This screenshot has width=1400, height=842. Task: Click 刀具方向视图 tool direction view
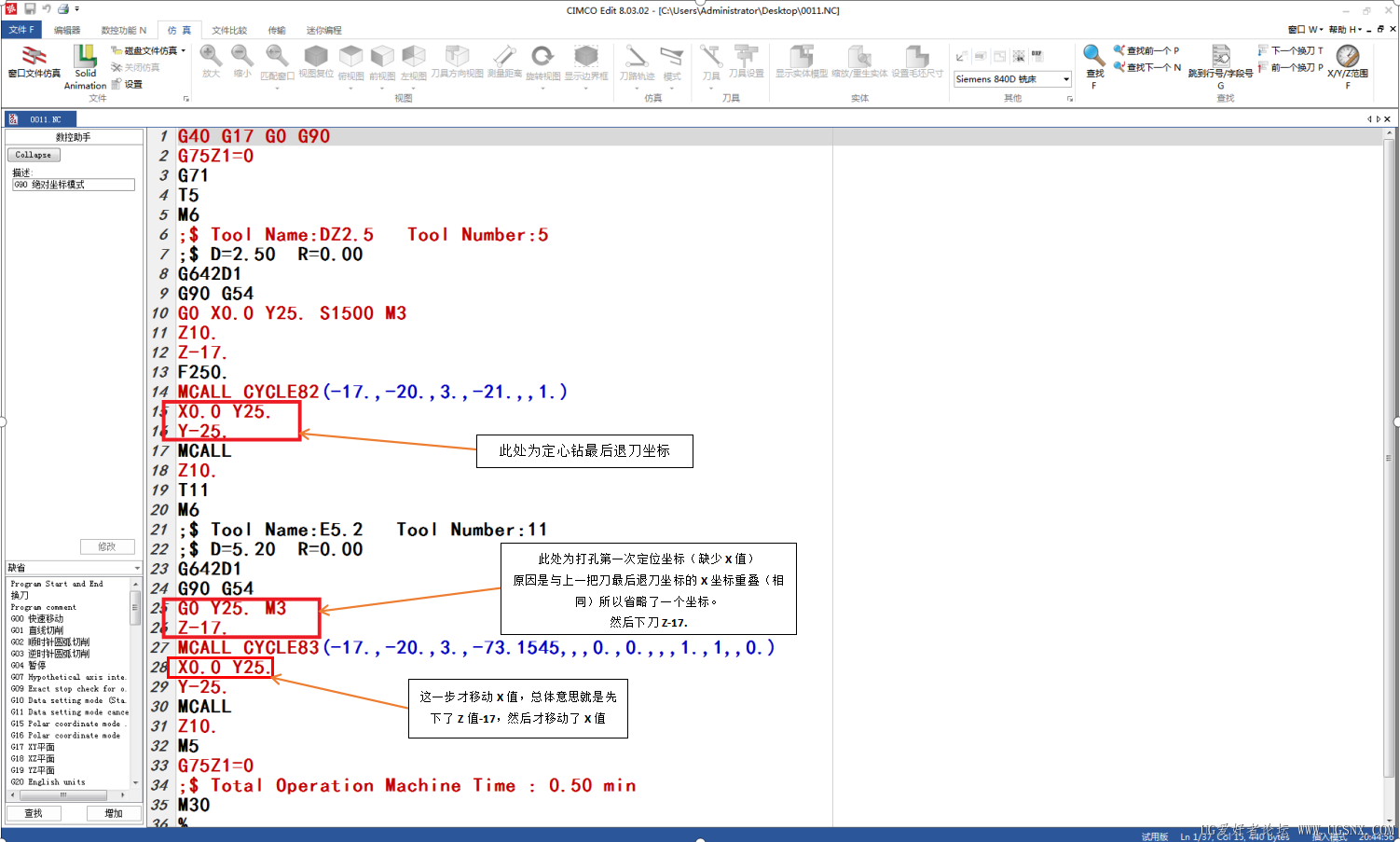click(457, 62)
